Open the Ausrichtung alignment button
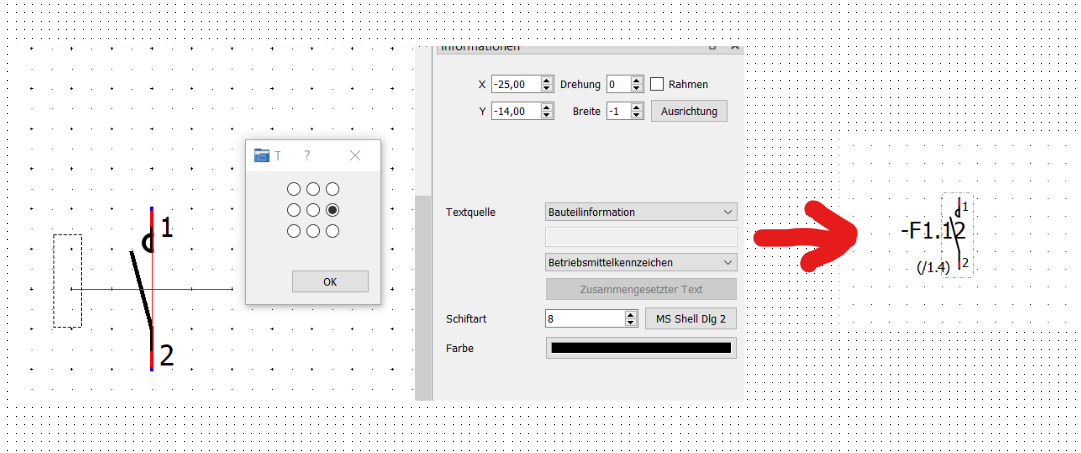1081x453 pixels. [x=689, y=111]
